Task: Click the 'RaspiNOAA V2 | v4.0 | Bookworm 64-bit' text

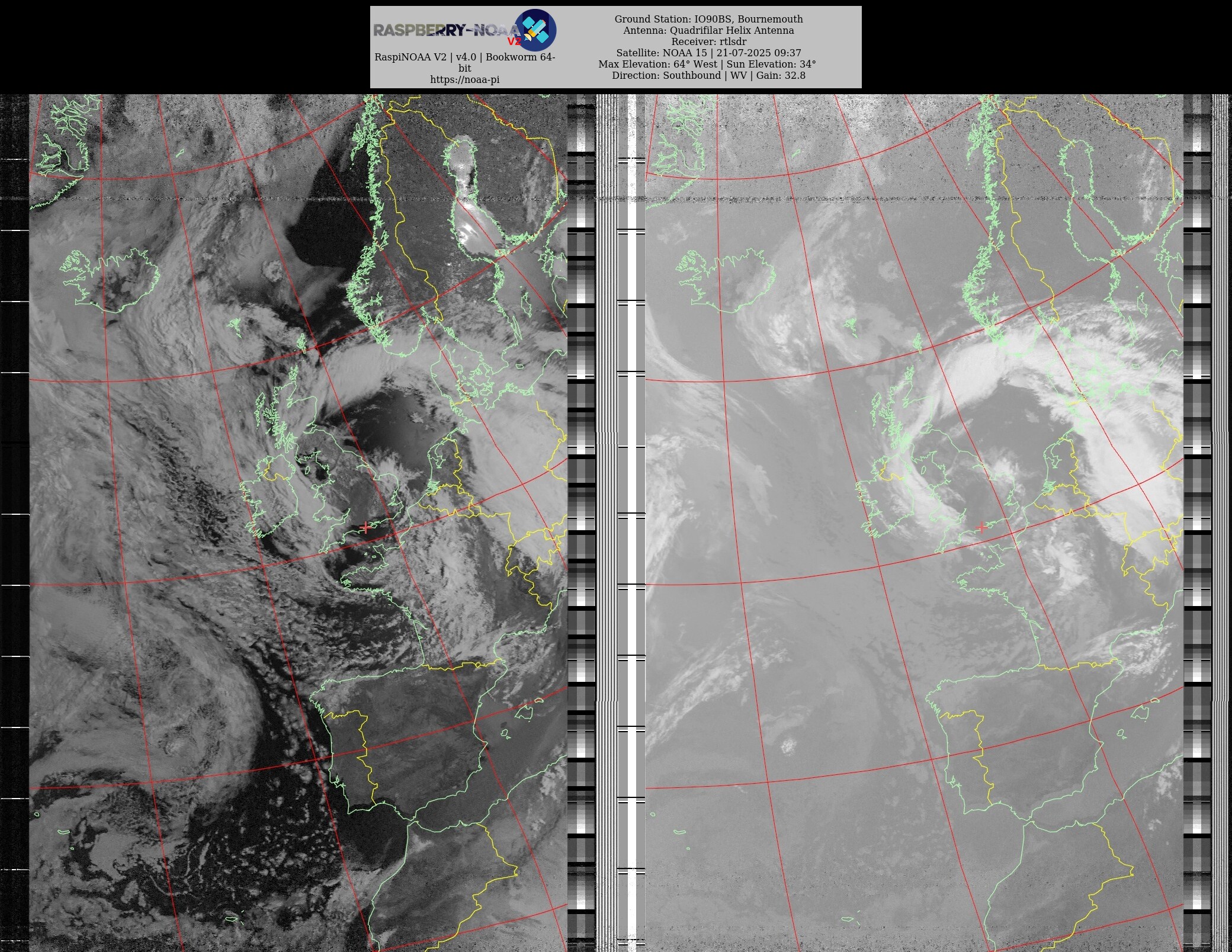Action: pyautogui.click(x=465, y=63)
